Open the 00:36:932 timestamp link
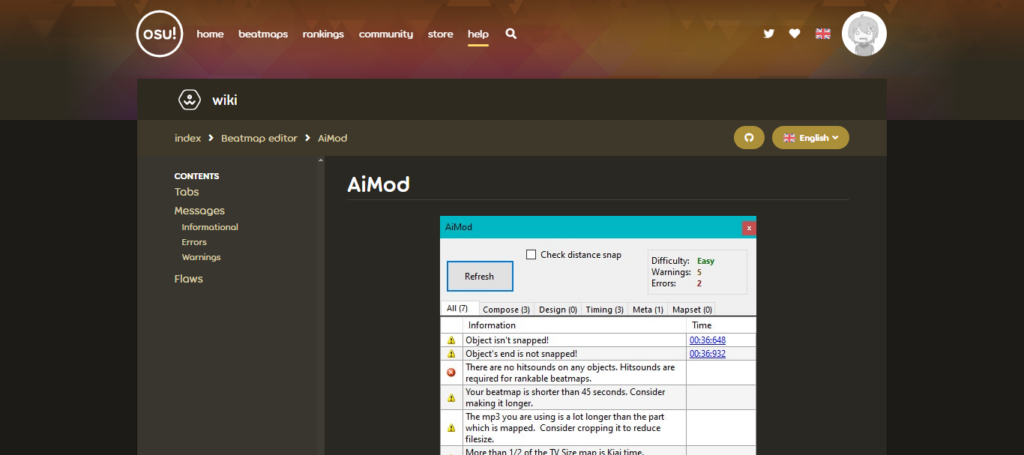The width and height of the screenshot is (1024, 455). click(x=707, y=354)
